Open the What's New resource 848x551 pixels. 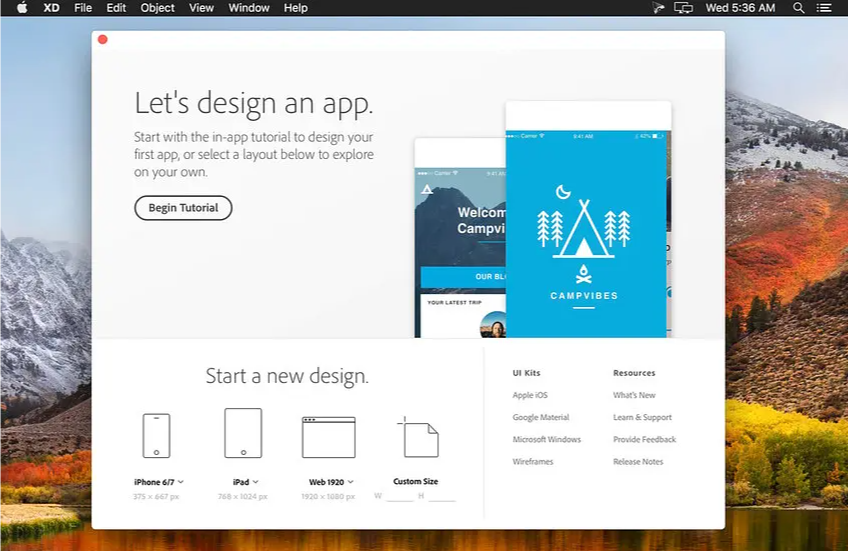tap(634, 395)
